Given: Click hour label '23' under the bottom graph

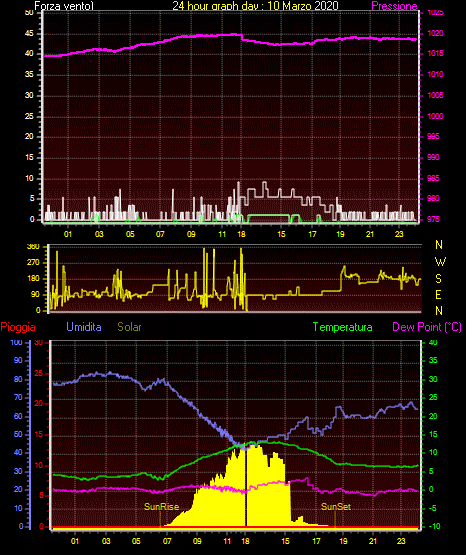Looking at the screenshot, I should click(401, 541).
